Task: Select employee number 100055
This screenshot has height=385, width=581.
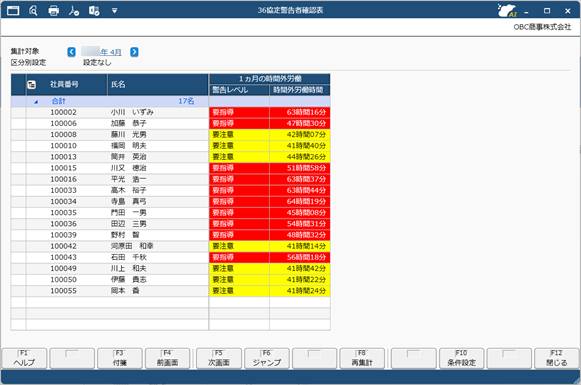Action: click(x=63, y=291)
